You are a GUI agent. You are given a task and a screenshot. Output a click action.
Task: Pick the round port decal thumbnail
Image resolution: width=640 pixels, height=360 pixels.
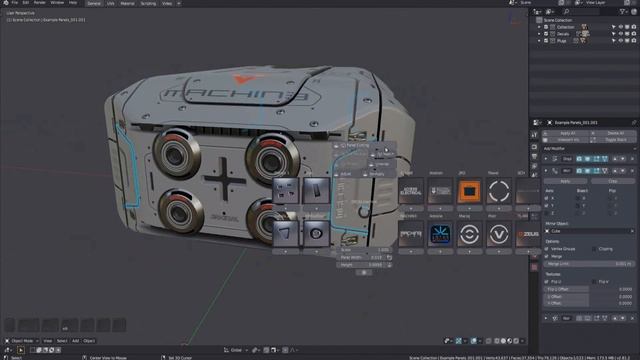click(316, 234)
